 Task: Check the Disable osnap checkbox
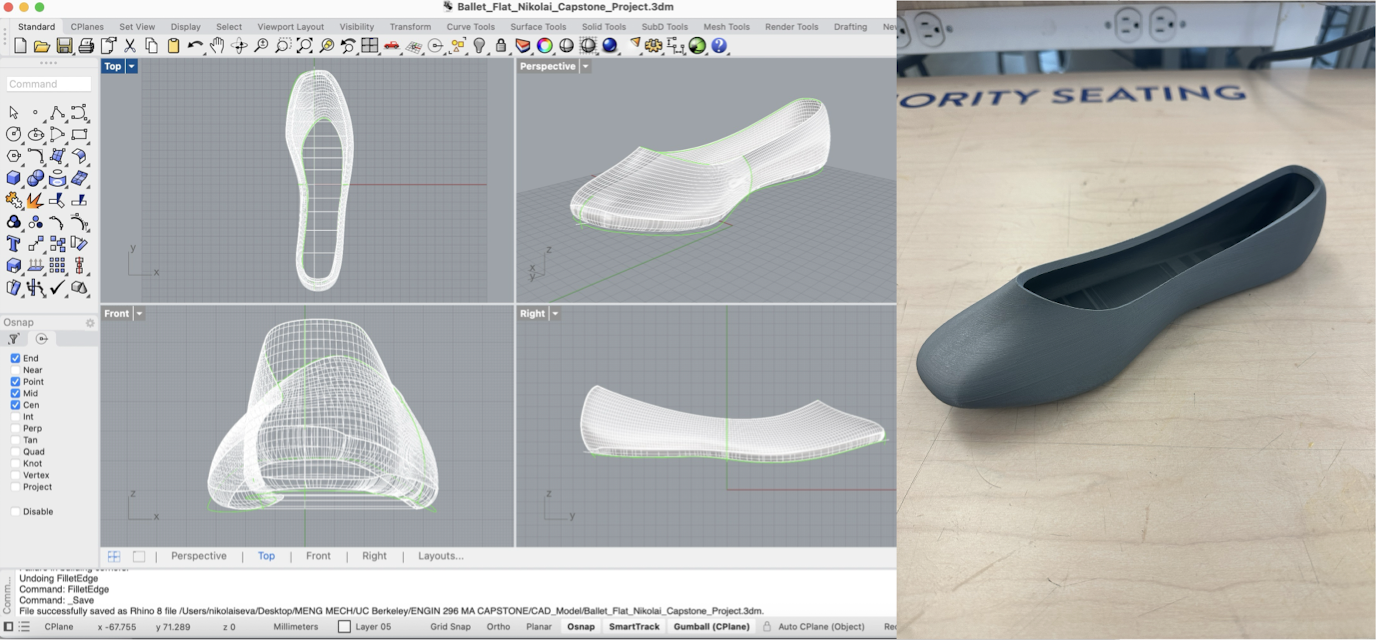pyautogui.click(x=15, y=512)
